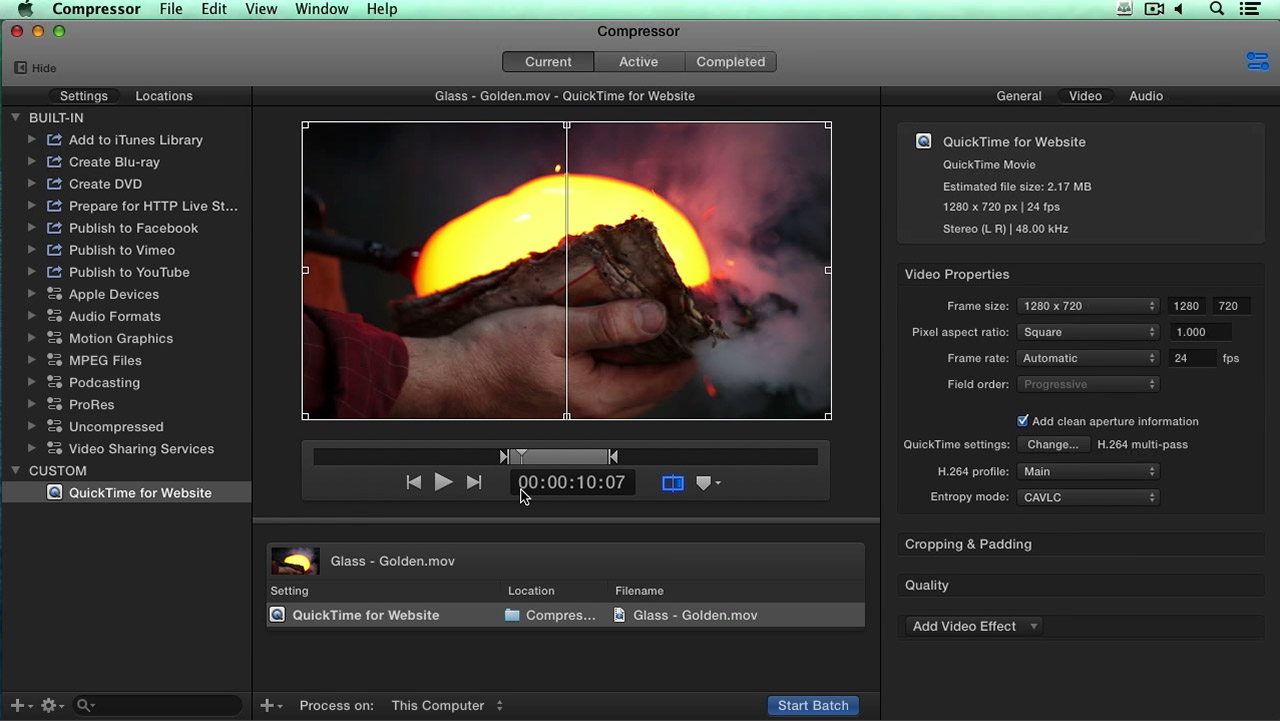1280x721 pixels.
Task: Click the settings search field
Action: [157, 705]
